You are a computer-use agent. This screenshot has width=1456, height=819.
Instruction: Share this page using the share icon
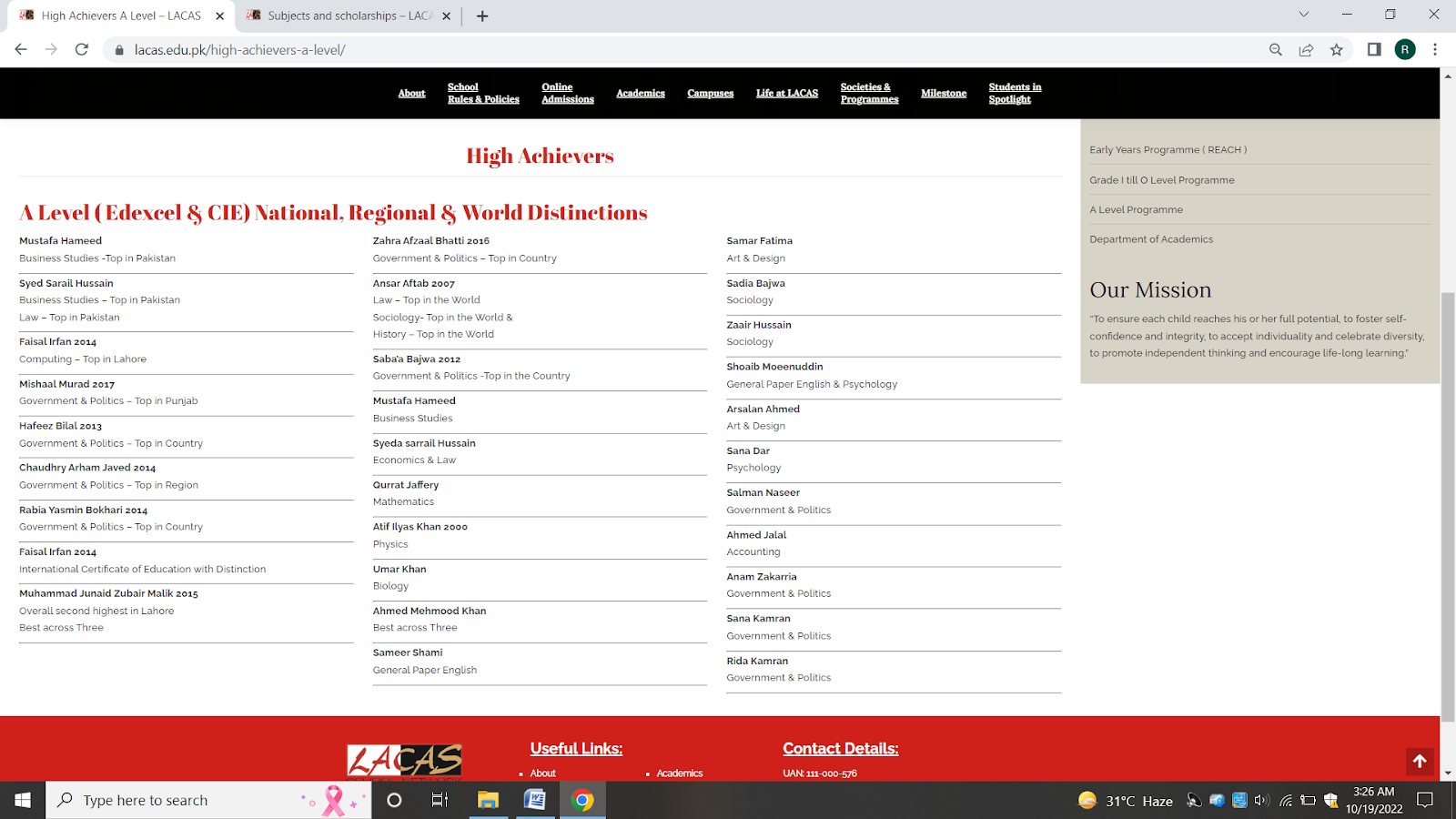click(x=1306, y=50)
